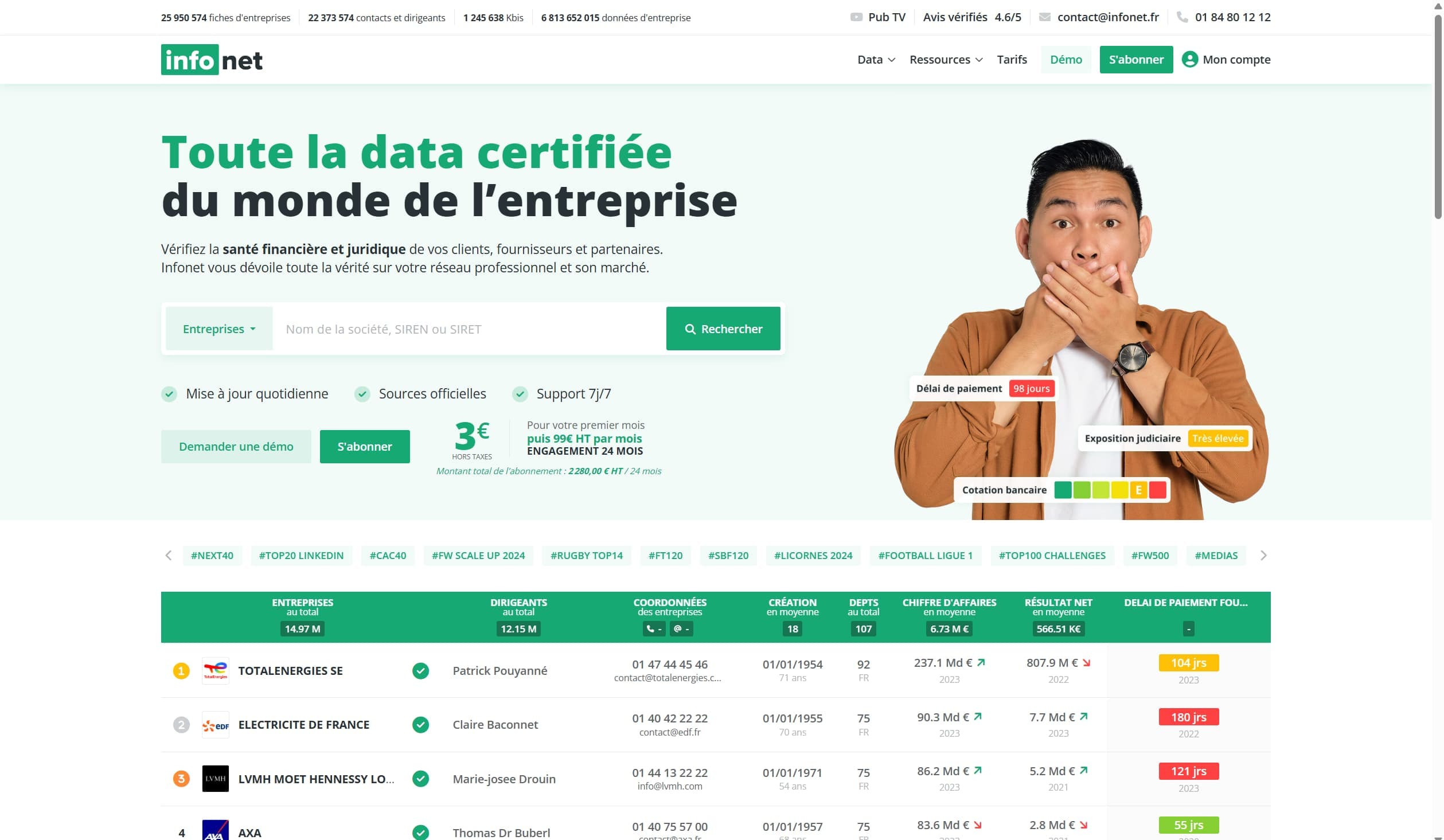Open the Tarifs menu item
Viewport: 1444px width, 840px height.
1012,59
